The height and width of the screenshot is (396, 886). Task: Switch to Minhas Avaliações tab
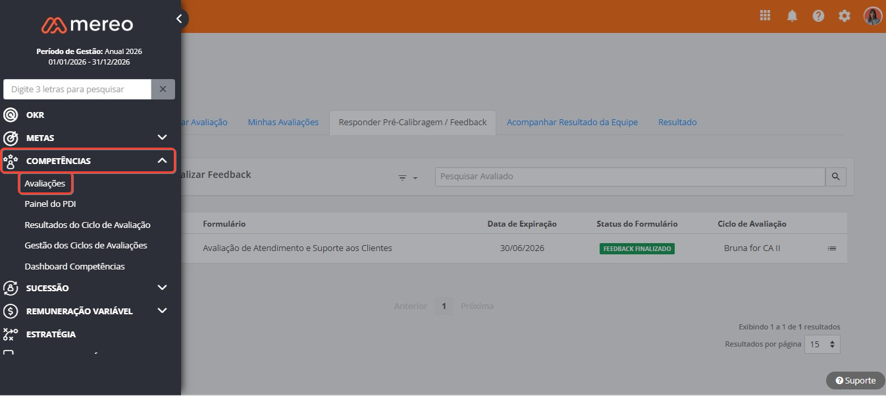pos(283,122)
